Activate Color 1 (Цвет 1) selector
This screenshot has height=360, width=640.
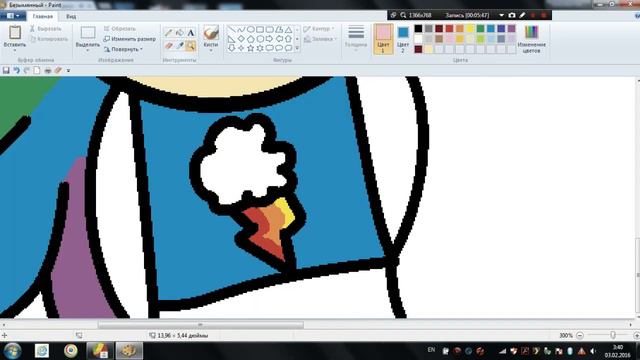383,39
